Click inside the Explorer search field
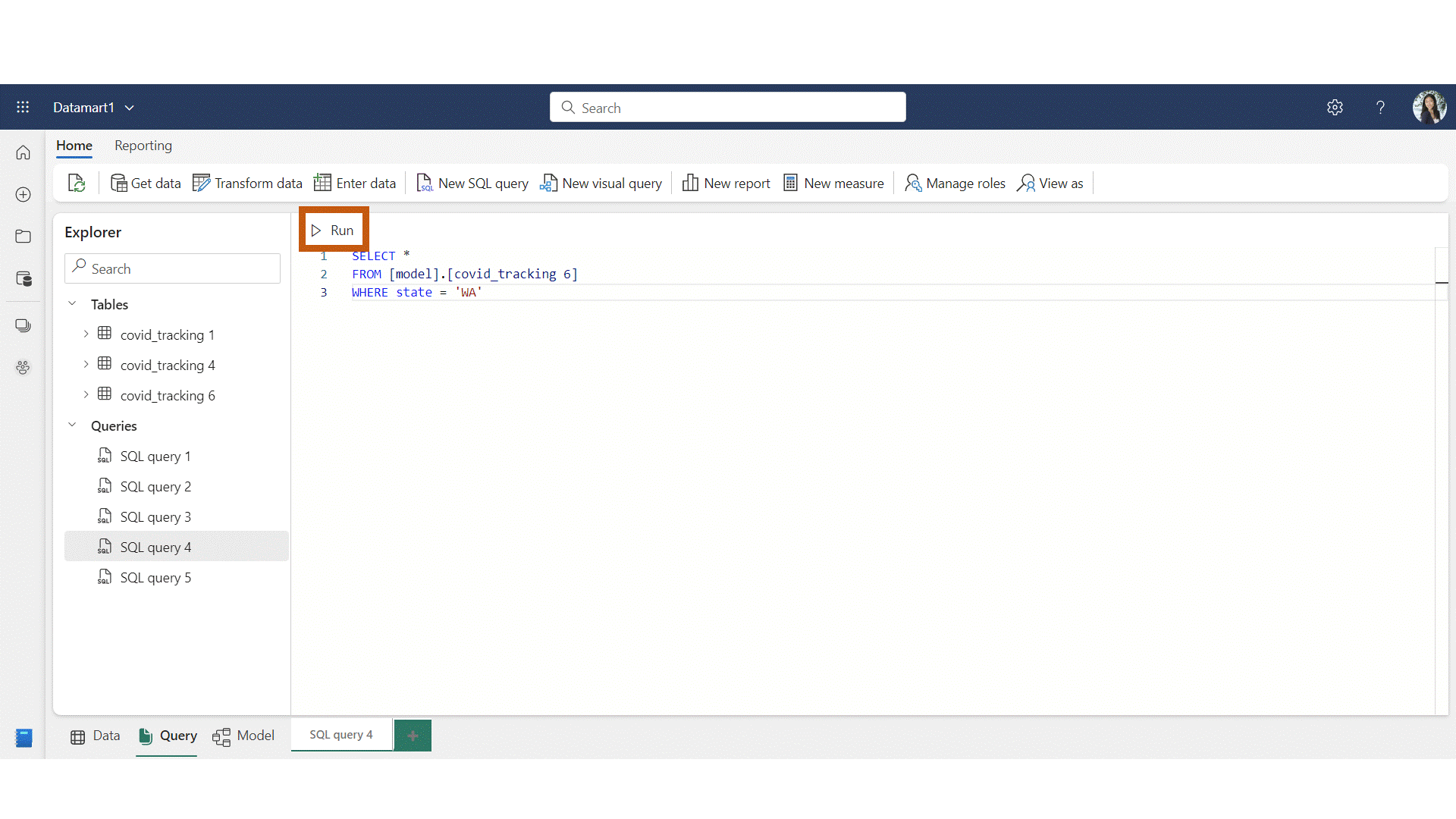The height and width of the screenshot is (819, 1456). (x=172, y=268)
